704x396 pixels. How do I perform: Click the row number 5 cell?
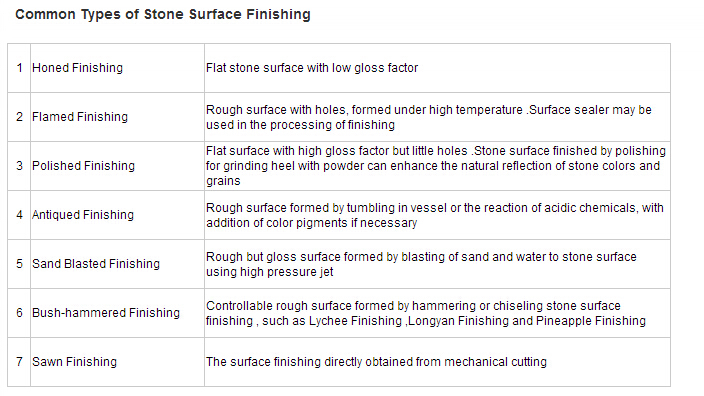(x=19, y=264)
